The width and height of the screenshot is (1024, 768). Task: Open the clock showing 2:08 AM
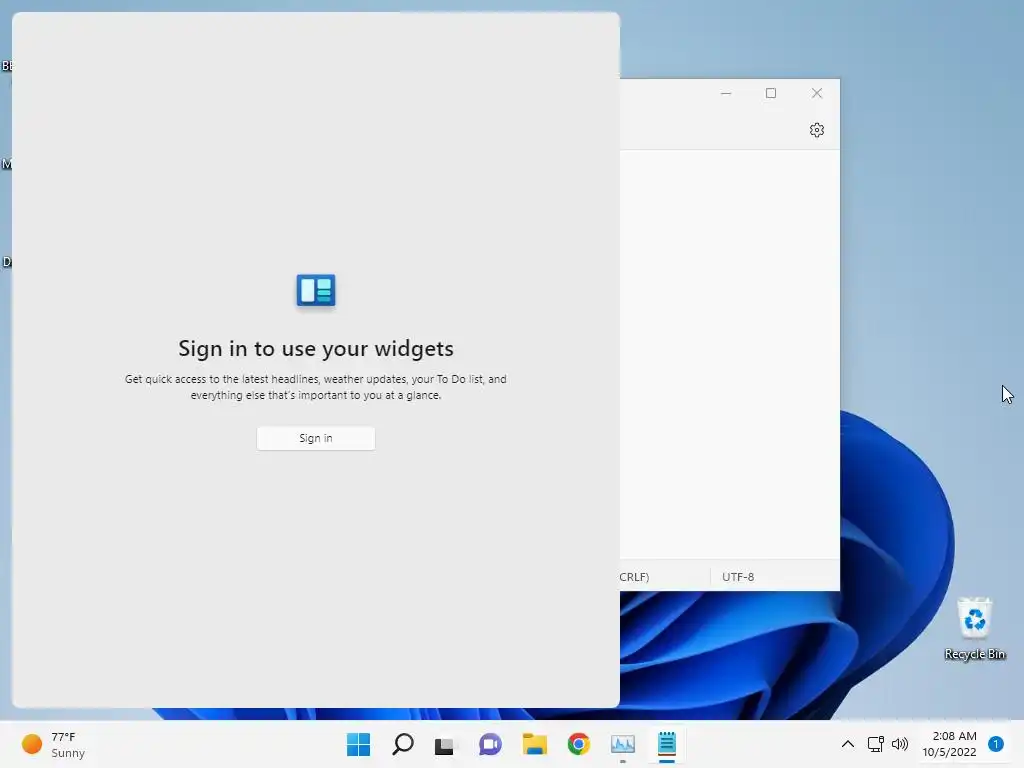[x=950, y=744]
